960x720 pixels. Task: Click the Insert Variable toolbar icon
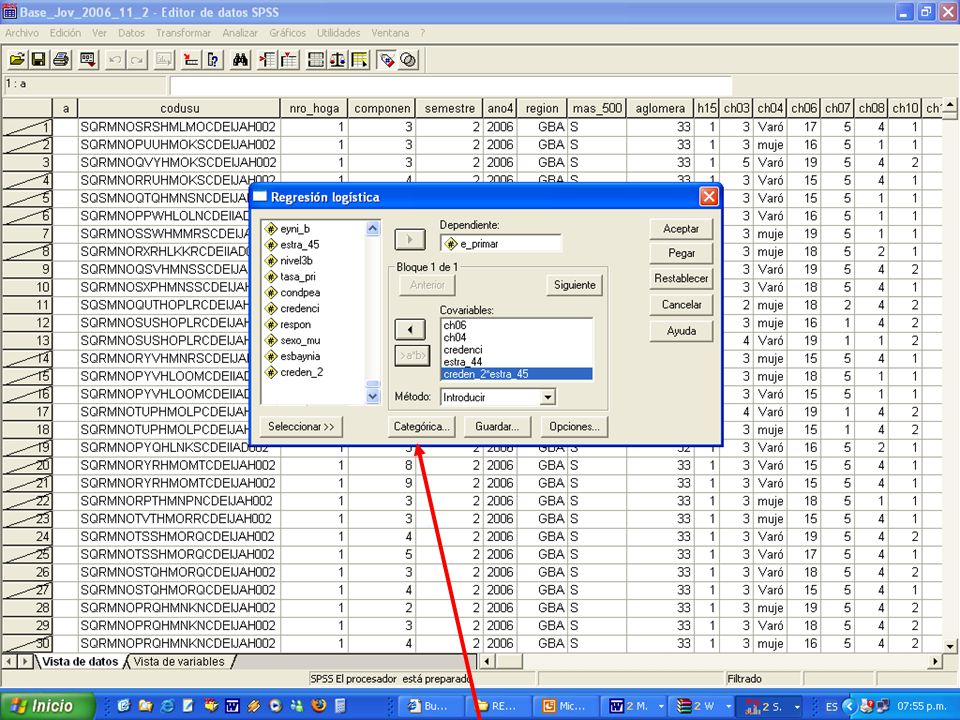pyautogui.click(x=289, y=60)
